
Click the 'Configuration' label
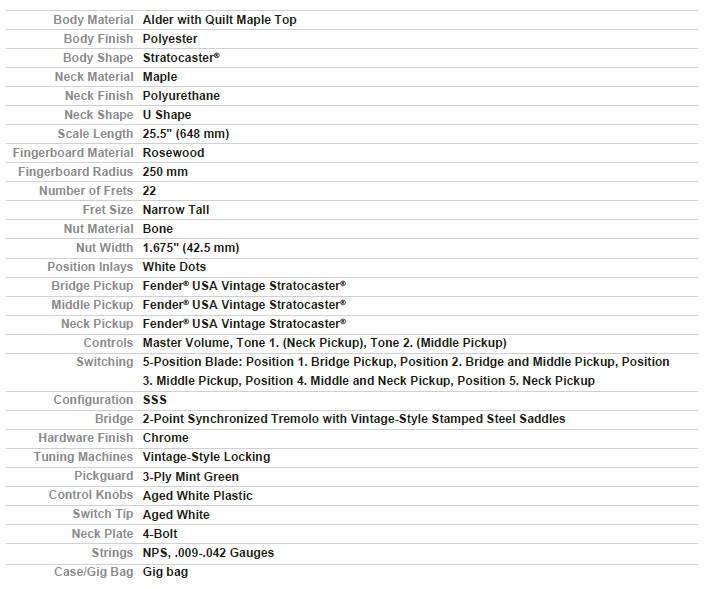pyautogui.click(x=93, y=401)
